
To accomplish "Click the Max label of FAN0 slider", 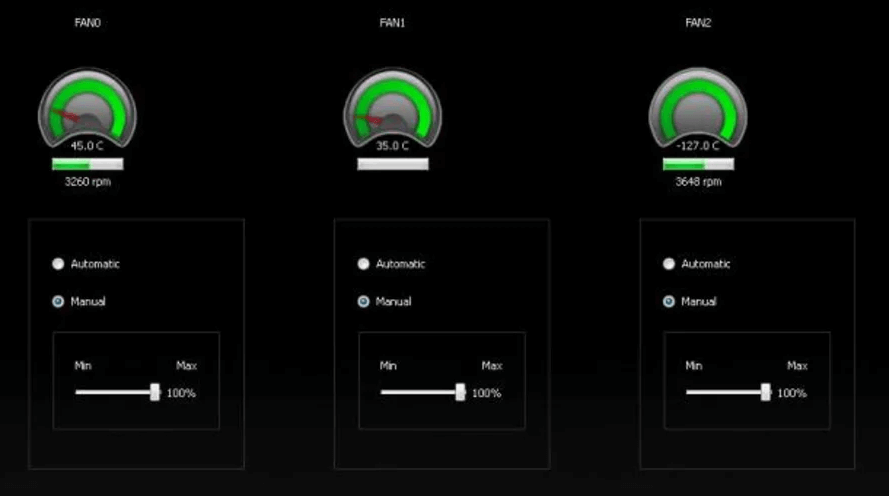I will point(187,366).
